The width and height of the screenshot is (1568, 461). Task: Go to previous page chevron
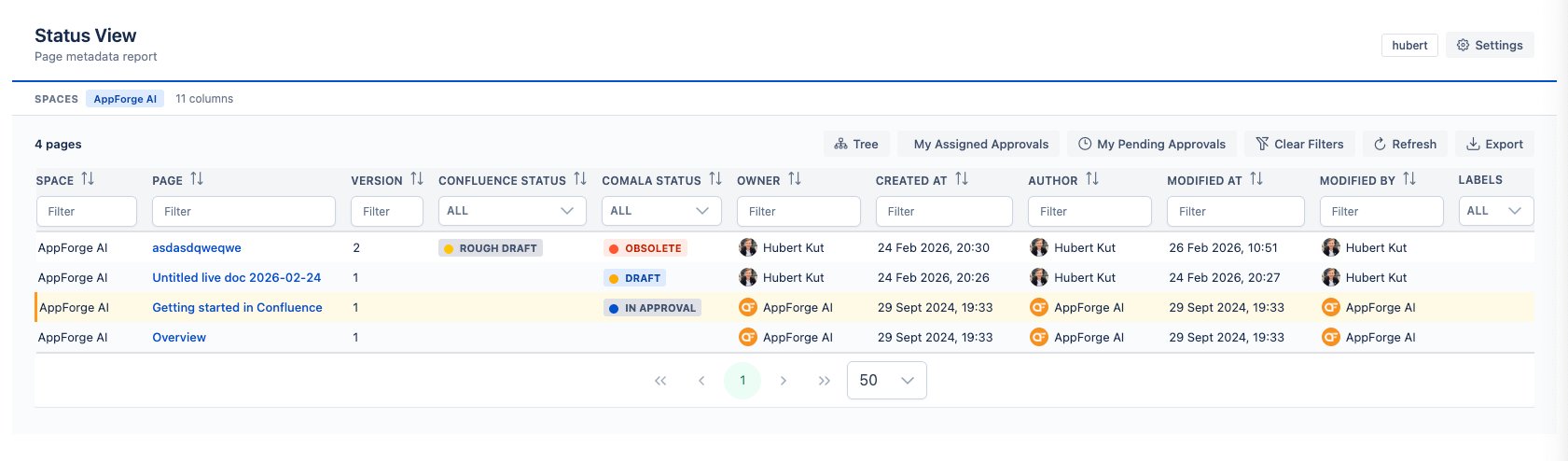tap(701, 381)
